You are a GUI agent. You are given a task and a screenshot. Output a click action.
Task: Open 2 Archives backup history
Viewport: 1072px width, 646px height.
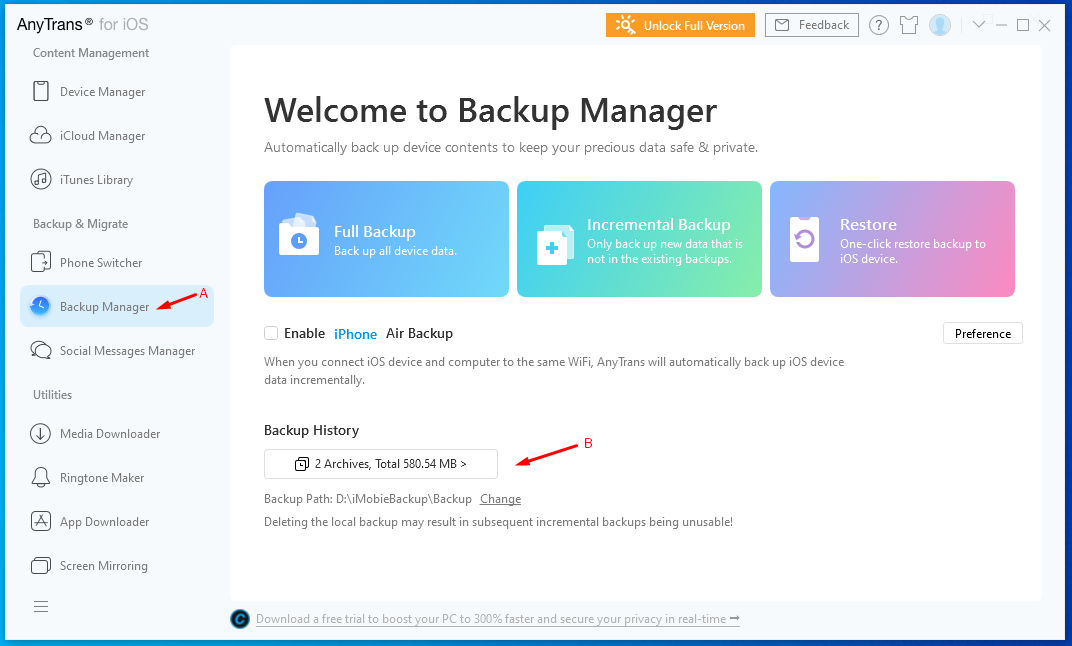tap(381, 464)
